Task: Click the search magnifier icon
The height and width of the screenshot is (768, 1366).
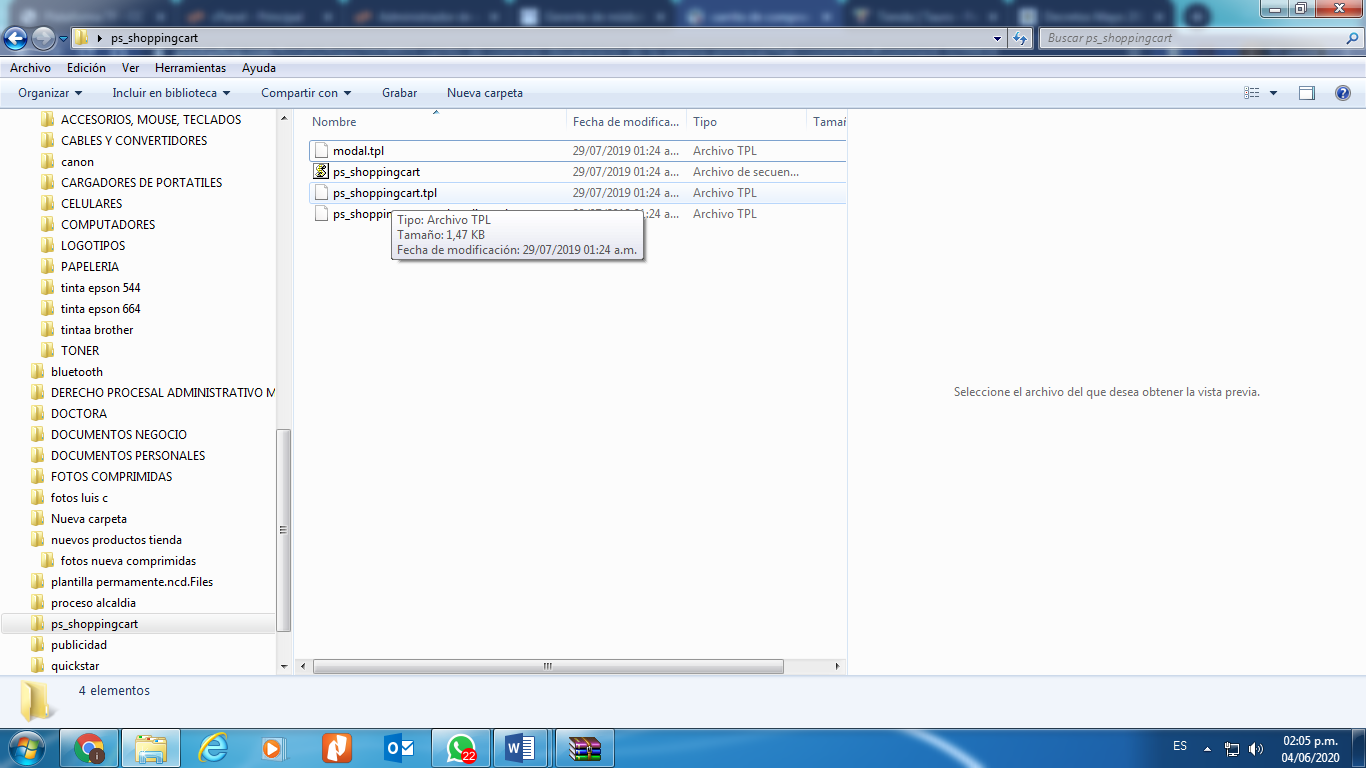Action: click(1352, 38)
